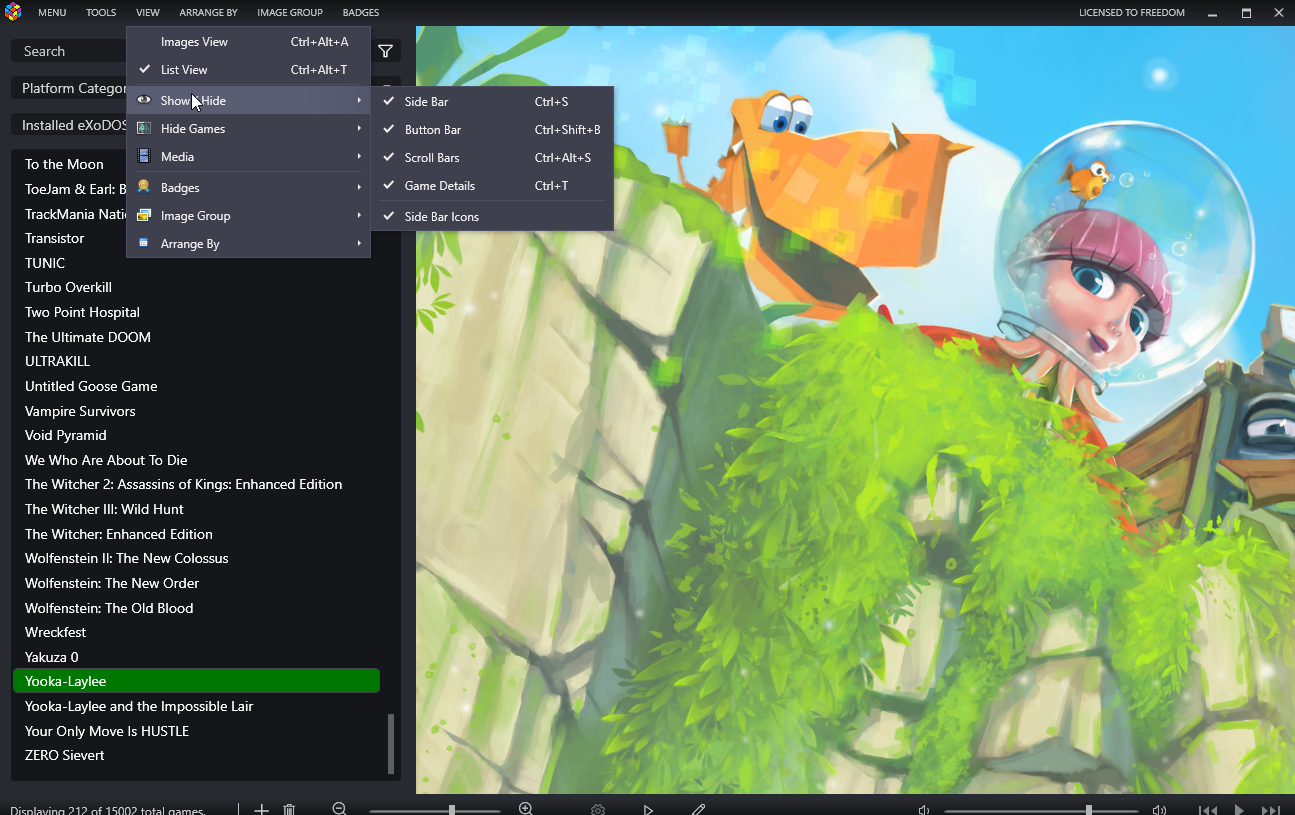Open the filter funnel icon next to Search
Screen dimensions: 1295x815
click(385, 51)
